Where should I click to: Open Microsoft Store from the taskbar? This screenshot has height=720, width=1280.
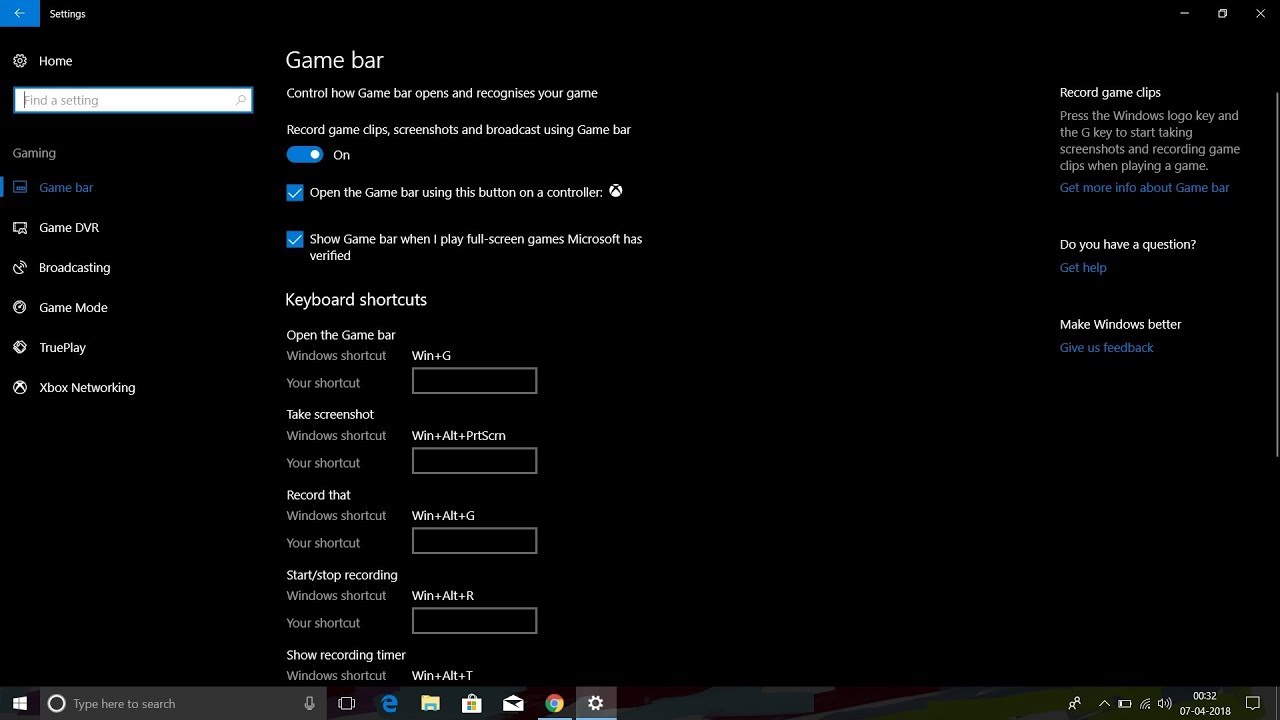pyautogui.click(x=471, y=703)
